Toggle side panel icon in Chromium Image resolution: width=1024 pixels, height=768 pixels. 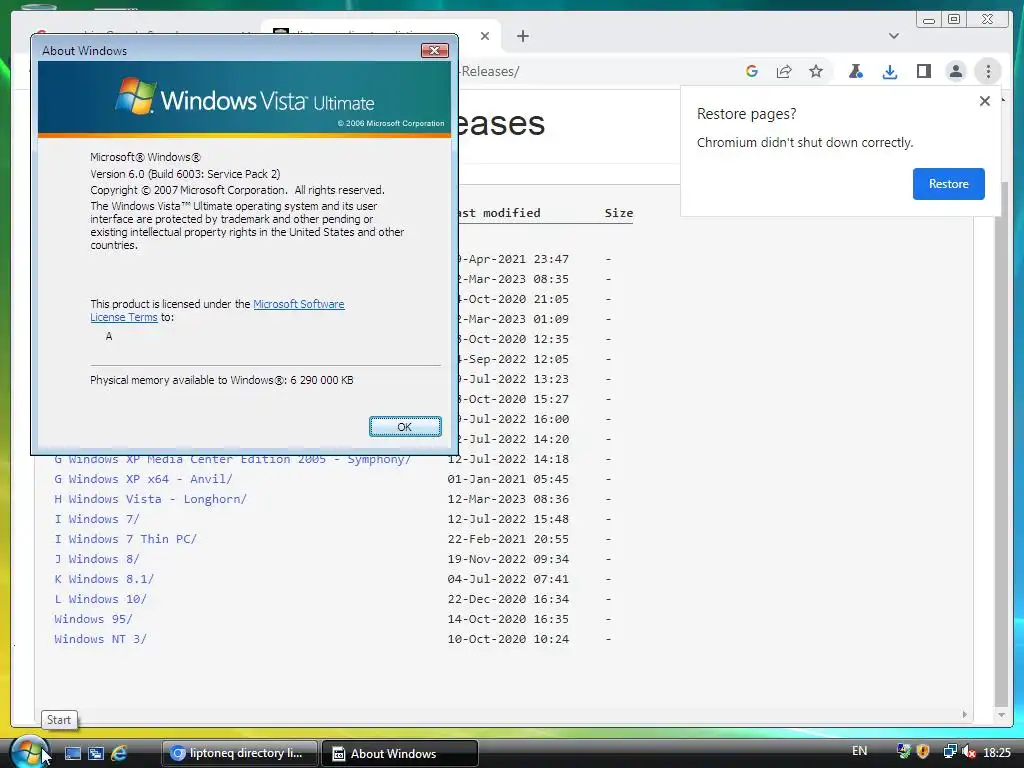coord(923,71)
